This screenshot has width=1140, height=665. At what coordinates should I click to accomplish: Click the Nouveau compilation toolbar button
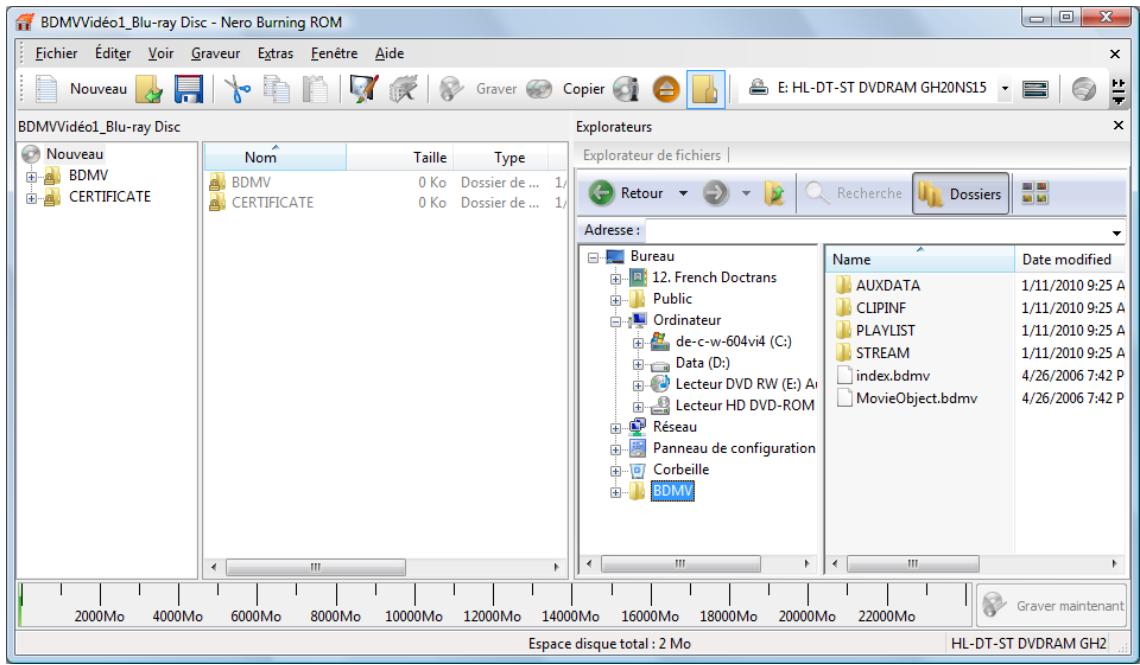point(80,89)
